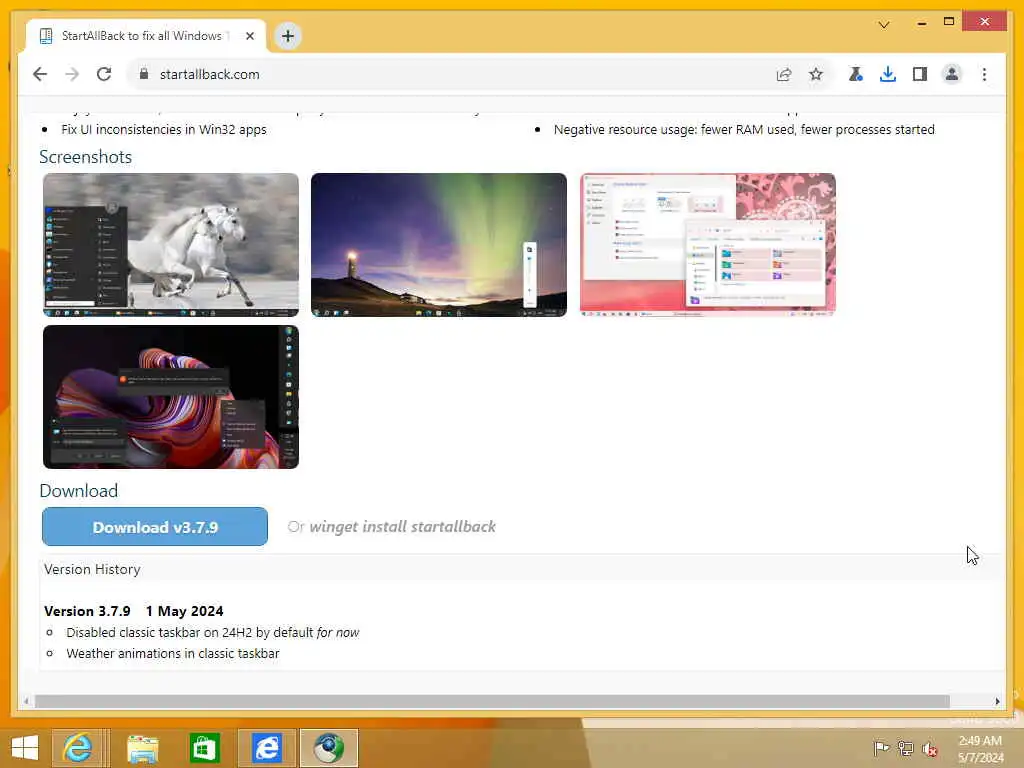1024x768 pixels.
Task: Open Action Center flag icon
Action: click(881, 748)
